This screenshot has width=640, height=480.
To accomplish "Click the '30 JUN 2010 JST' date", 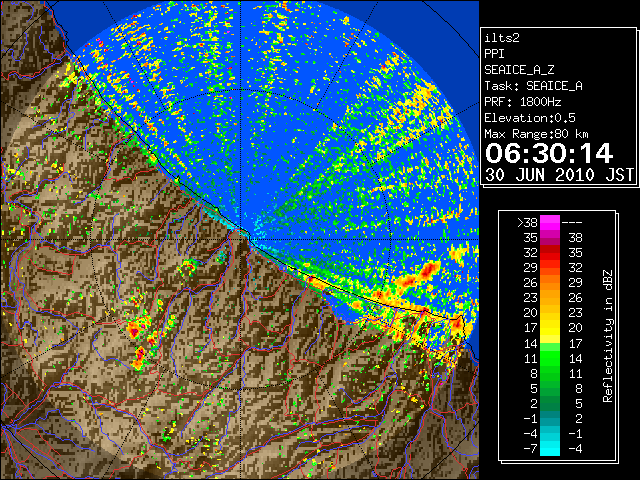I will click(x=559, y=175).
